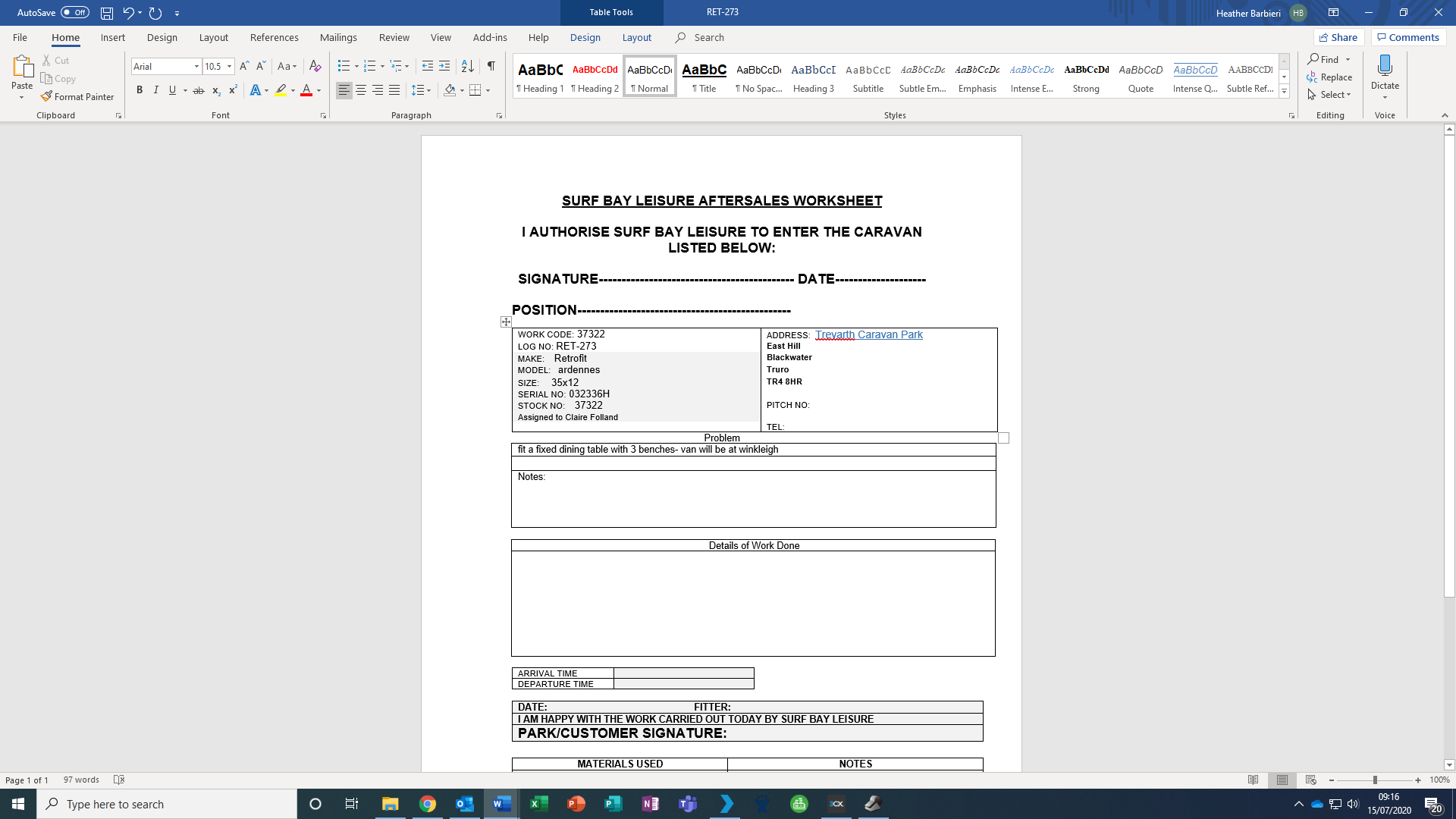Click the Dictate microphone icon
The width and height of the screenshot is (1456, 819).
pyautogui.click(x=1385, y=66)
